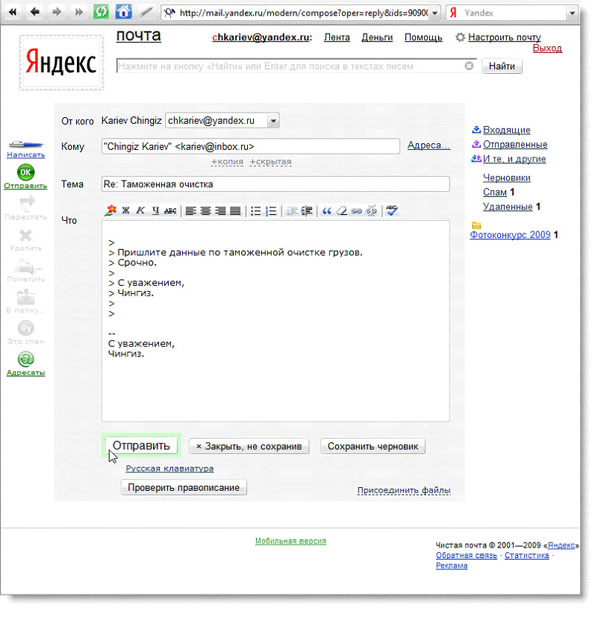Open the И те, и другие folder
This screenshot has height=620, width=592.
(514, 159)
